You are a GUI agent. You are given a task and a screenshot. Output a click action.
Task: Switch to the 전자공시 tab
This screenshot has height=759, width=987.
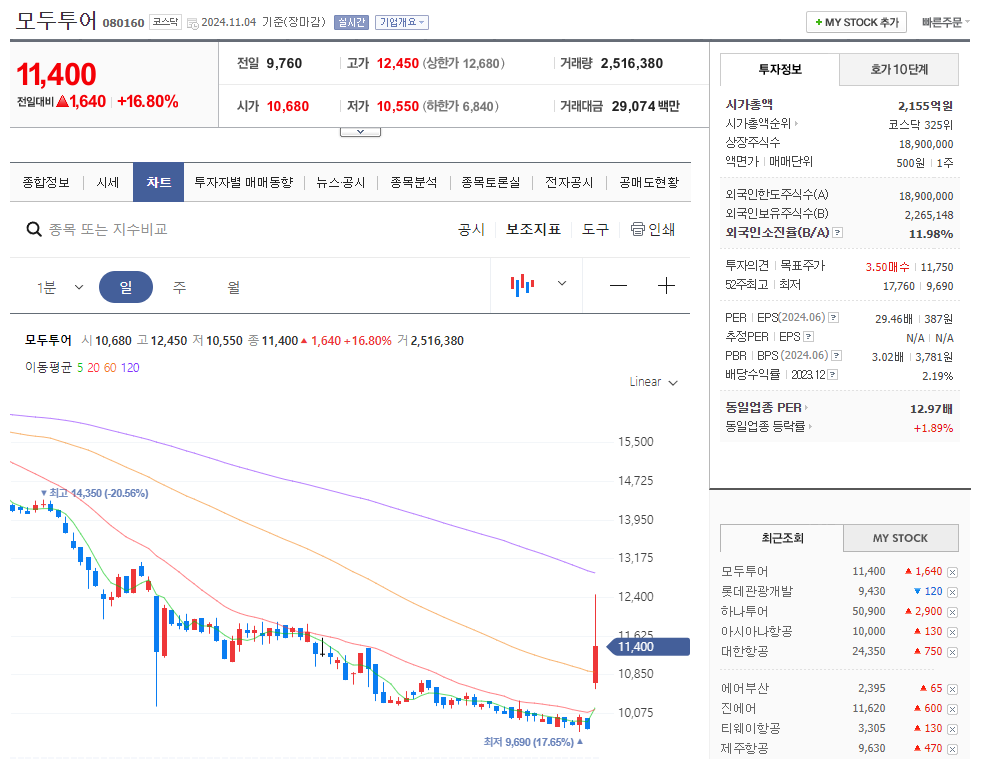(569, 183)
